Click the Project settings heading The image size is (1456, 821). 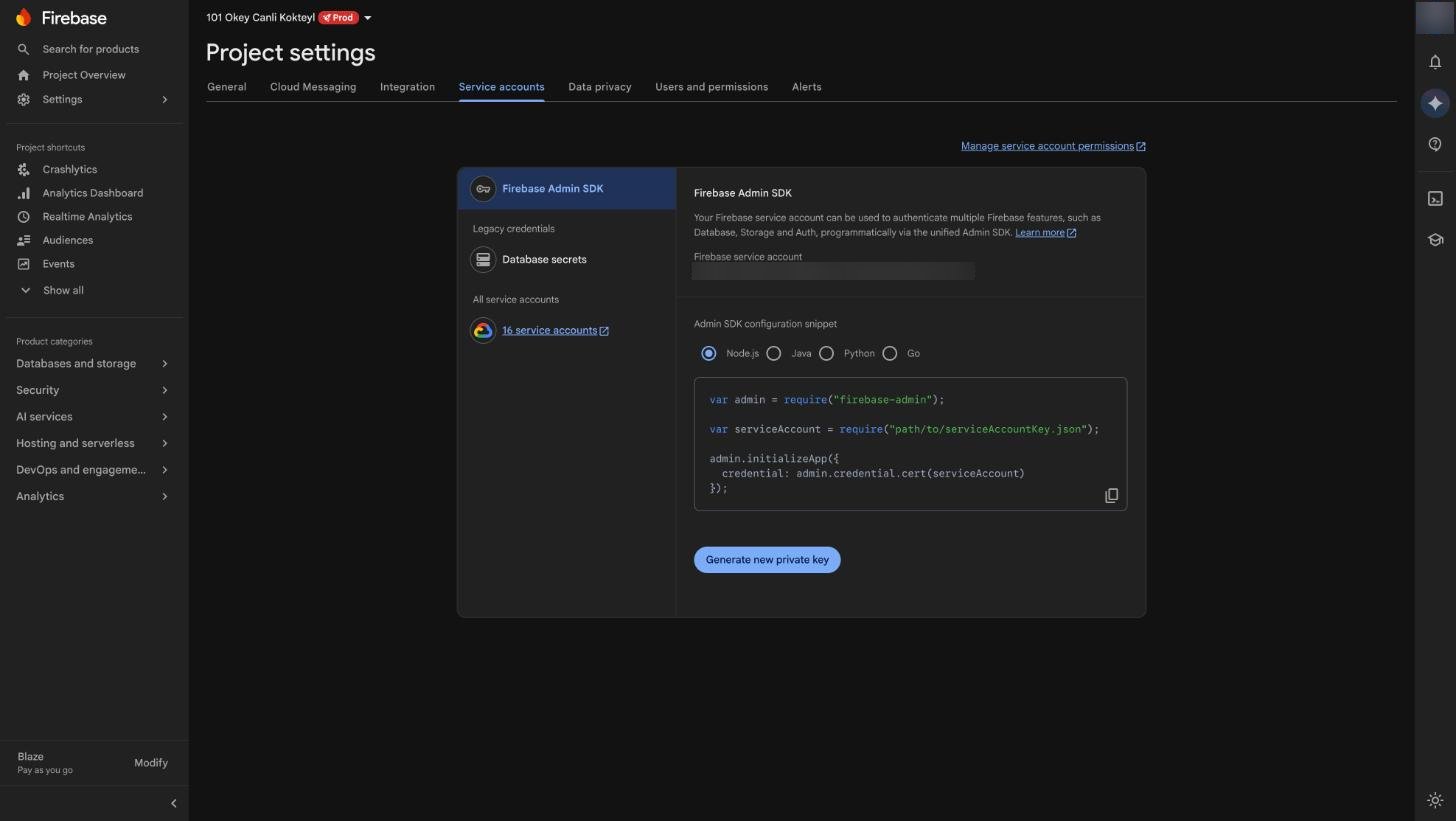pyautogui.click(x=291, y=53)
